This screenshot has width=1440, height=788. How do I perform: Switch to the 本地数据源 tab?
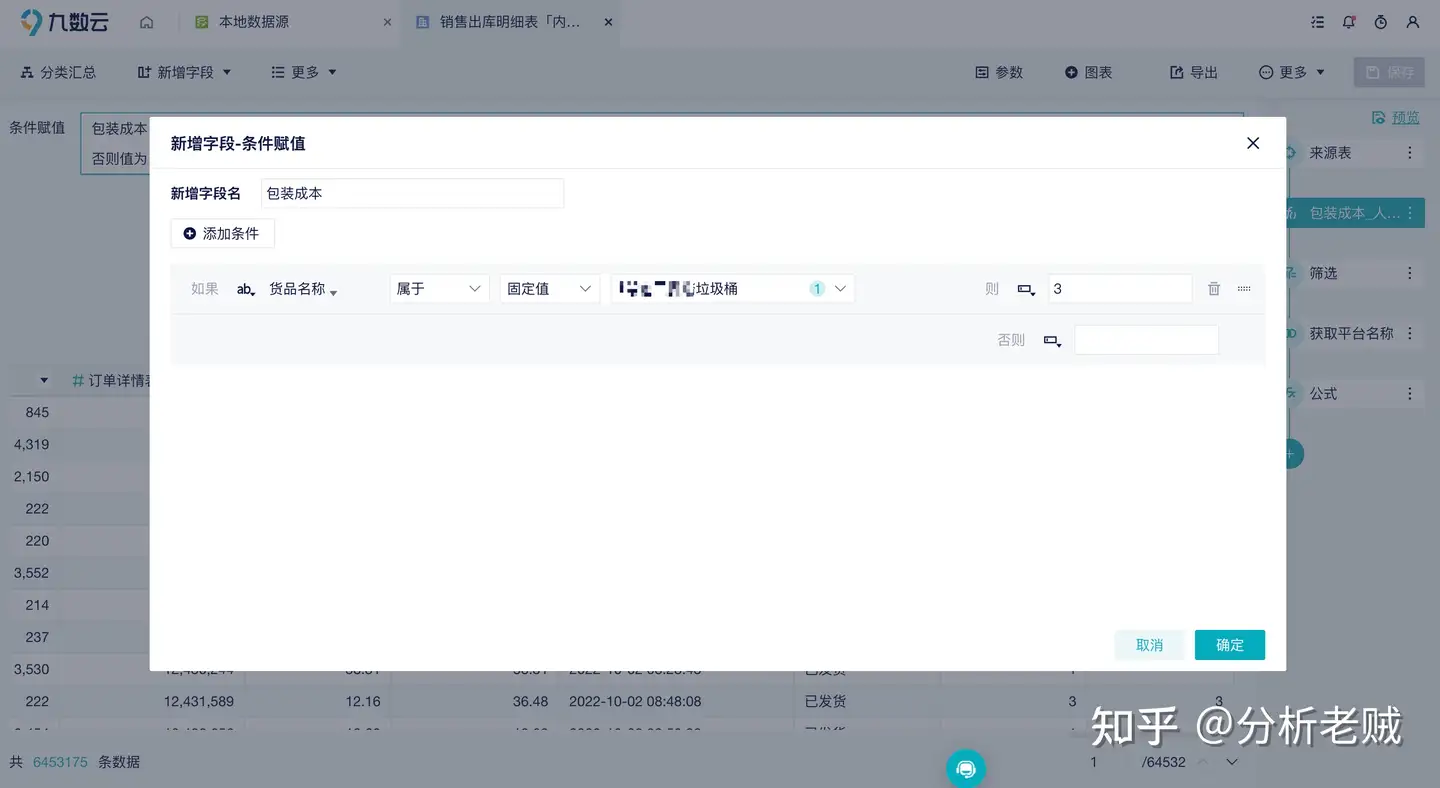(254, 22)
